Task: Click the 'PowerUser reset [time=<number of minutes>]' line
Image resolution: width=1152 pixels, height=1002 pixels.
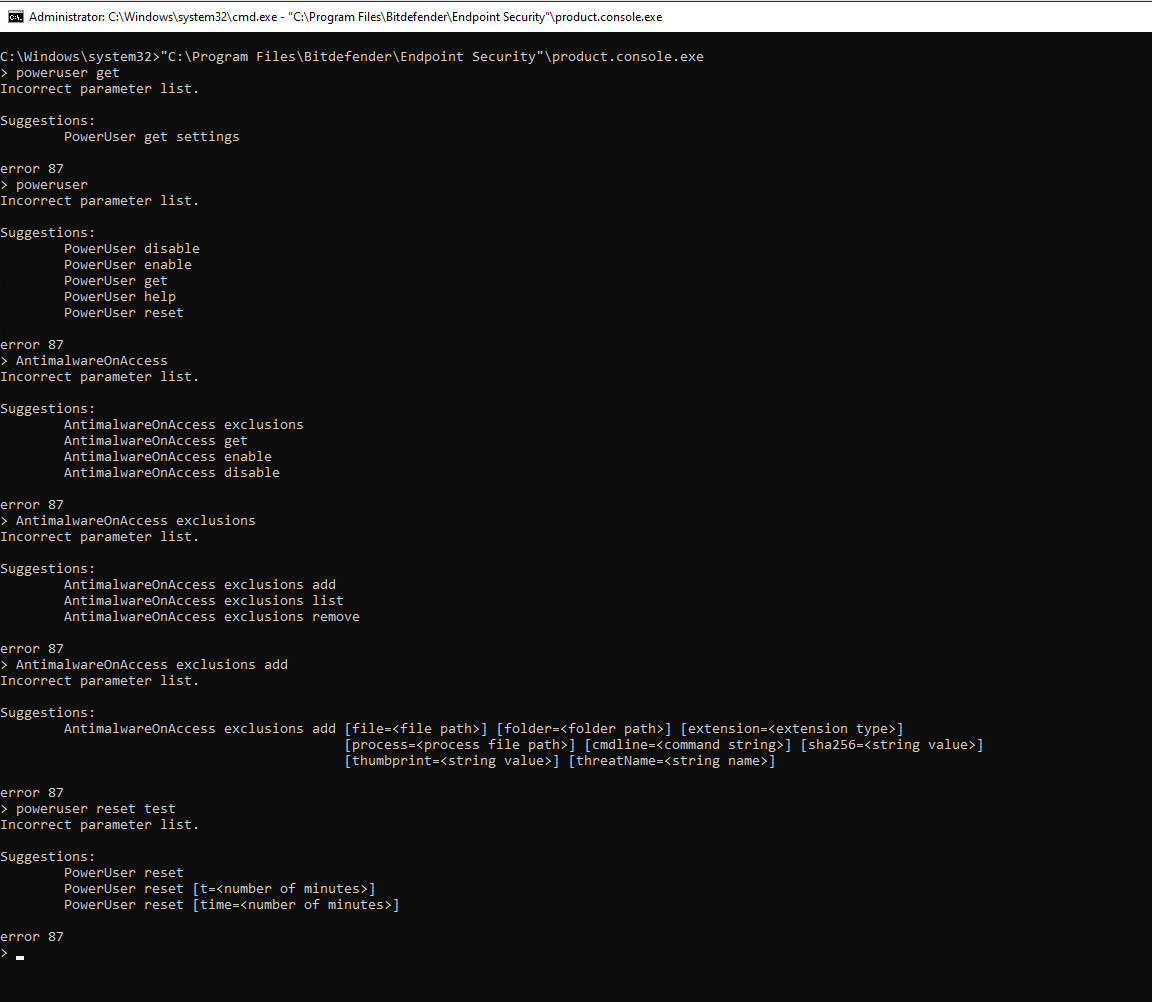Action: click(231, 905)
